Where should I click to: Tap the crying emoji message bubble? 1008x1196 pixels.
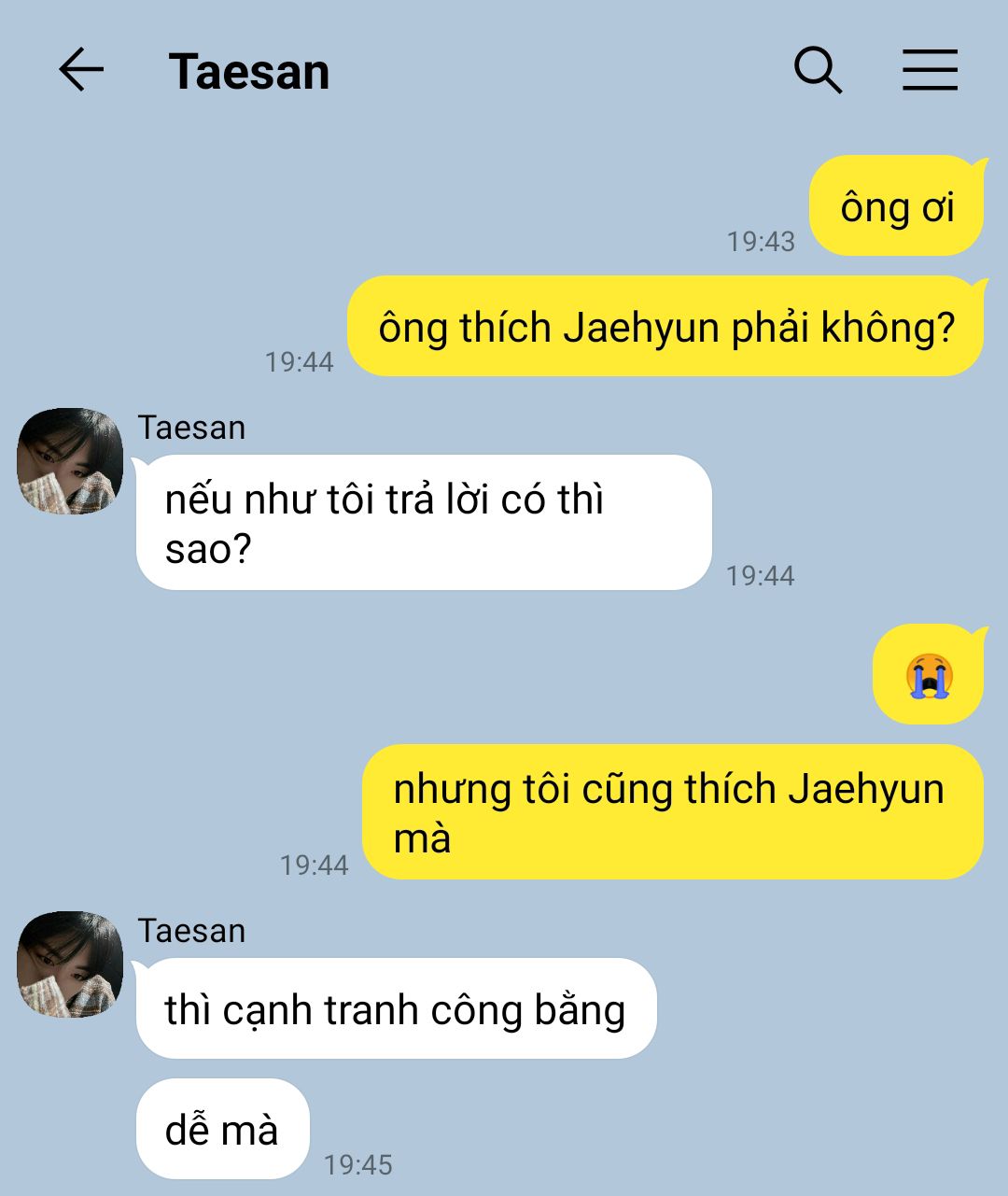[929, 674]
